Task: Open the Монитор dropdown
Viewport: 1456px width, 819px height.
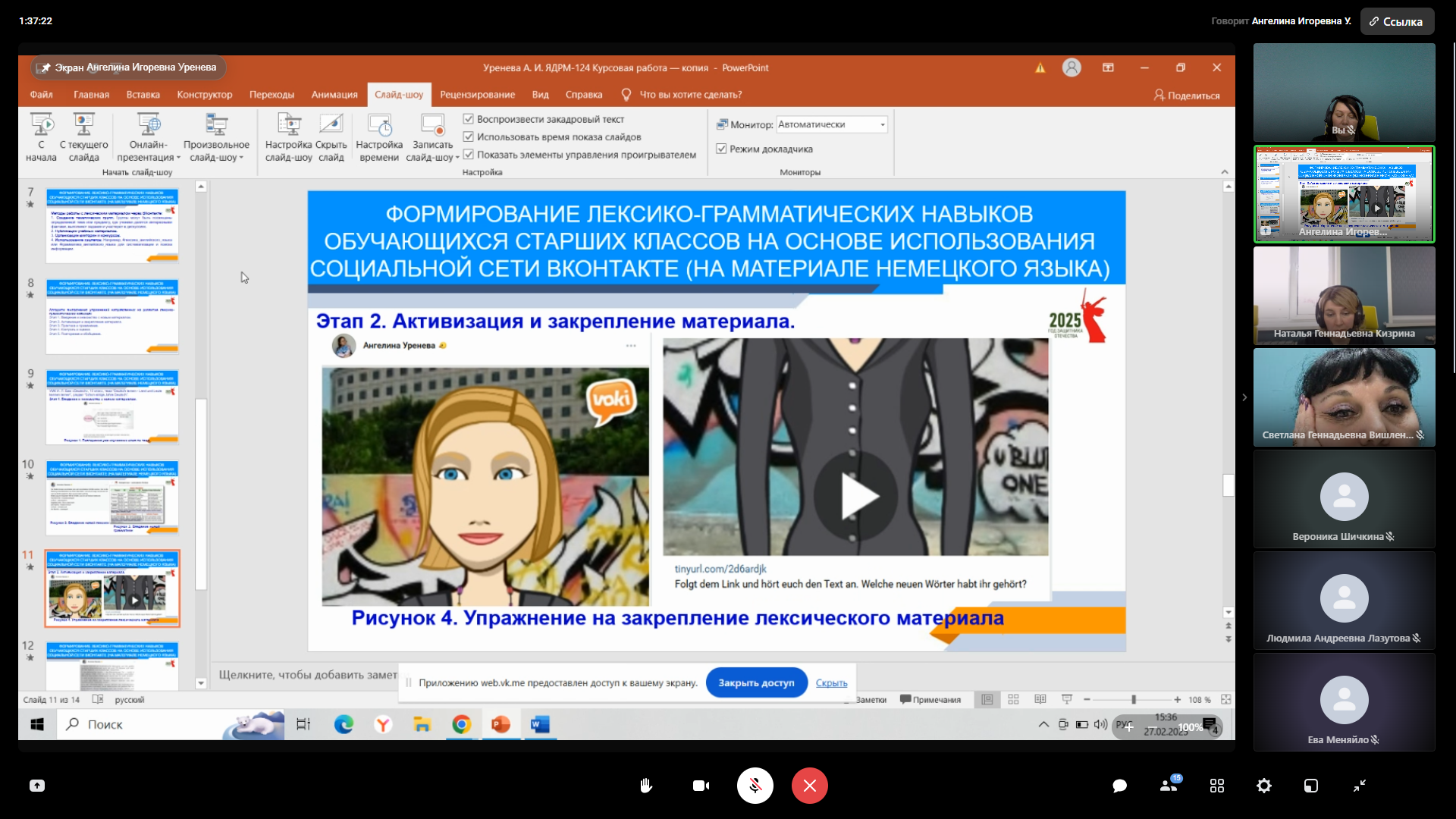Action: [832, 124]
